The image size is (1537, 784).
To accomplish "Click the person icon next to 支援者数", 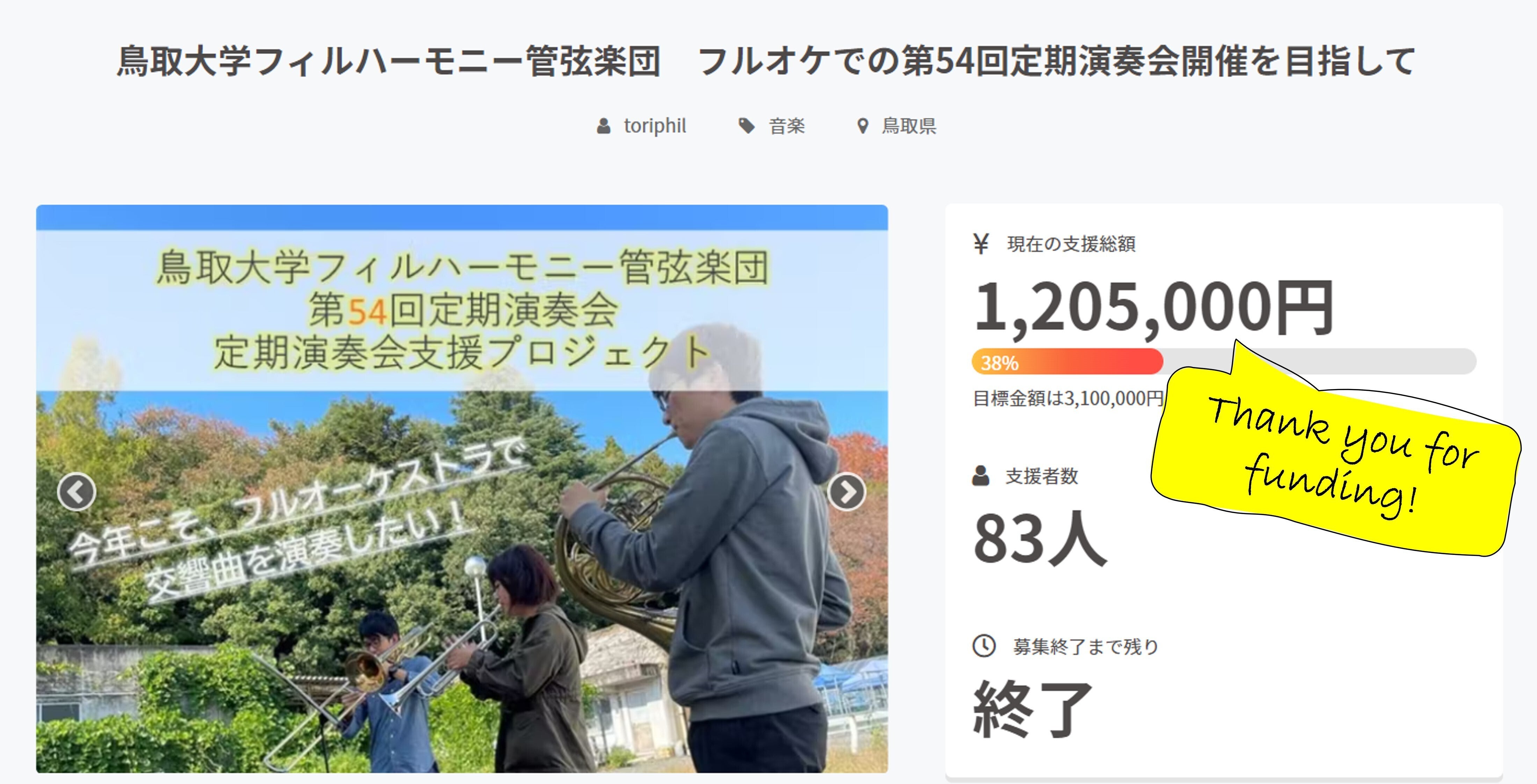I will [x=981, y=476].
